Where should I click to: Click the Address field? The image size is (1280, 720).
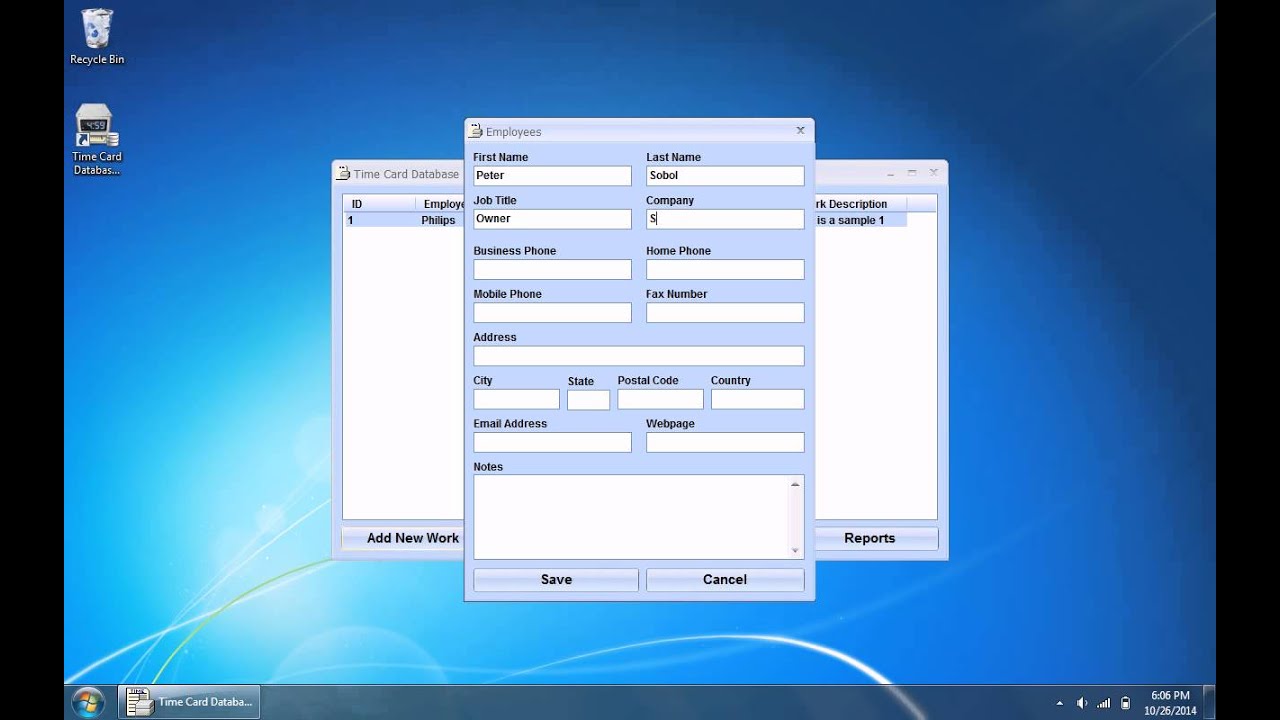638,356
